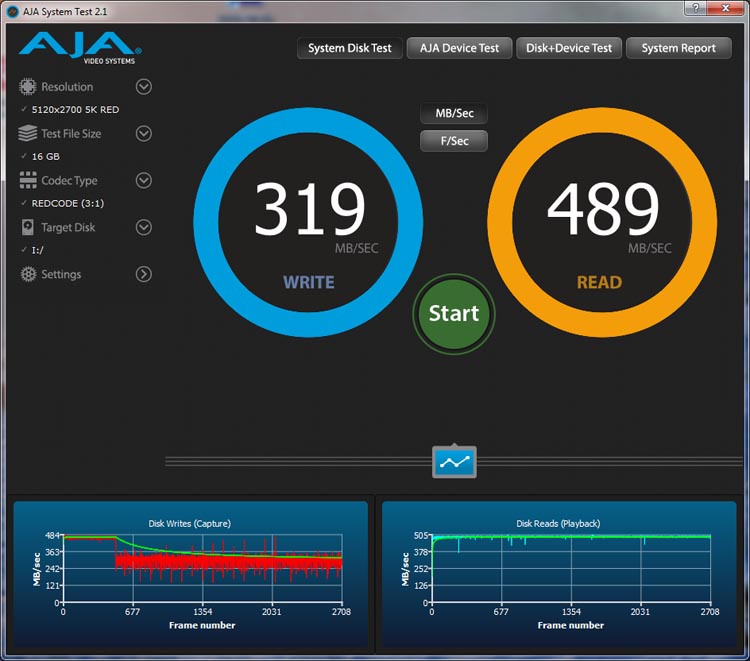The height and width of the screenshot is (661, 750).
Task: Expand the Codec Type chevron
Action: pos(143,180)
